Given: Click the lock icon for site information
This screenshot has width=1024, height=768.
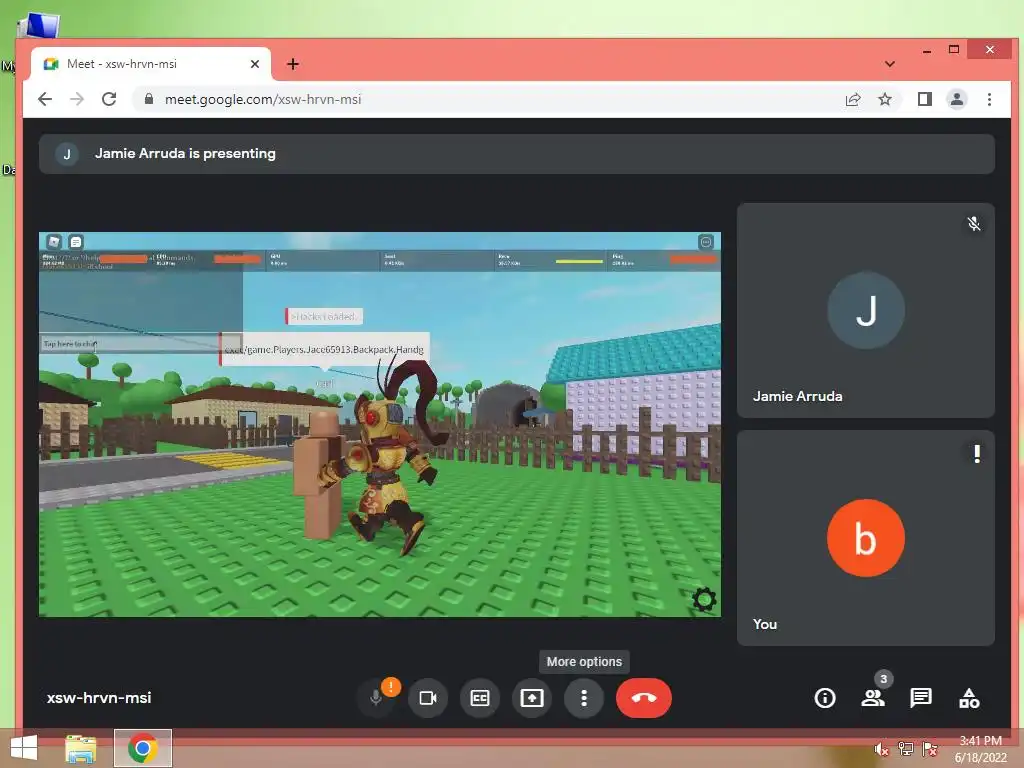Looking at the screenshot, I should [149, 99].
